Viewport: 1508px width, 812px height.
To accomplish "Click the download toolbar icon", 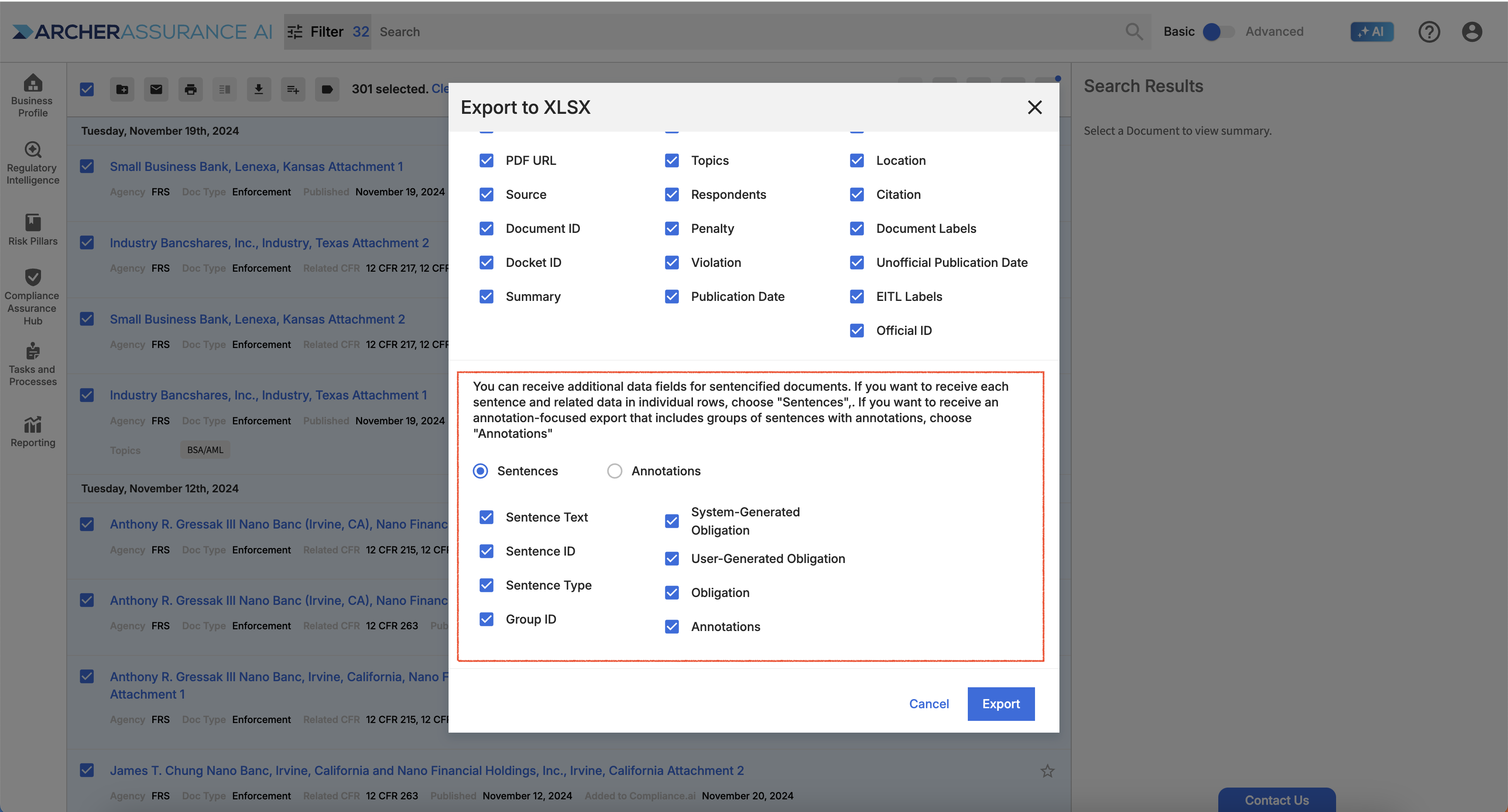I will [259, 89].
